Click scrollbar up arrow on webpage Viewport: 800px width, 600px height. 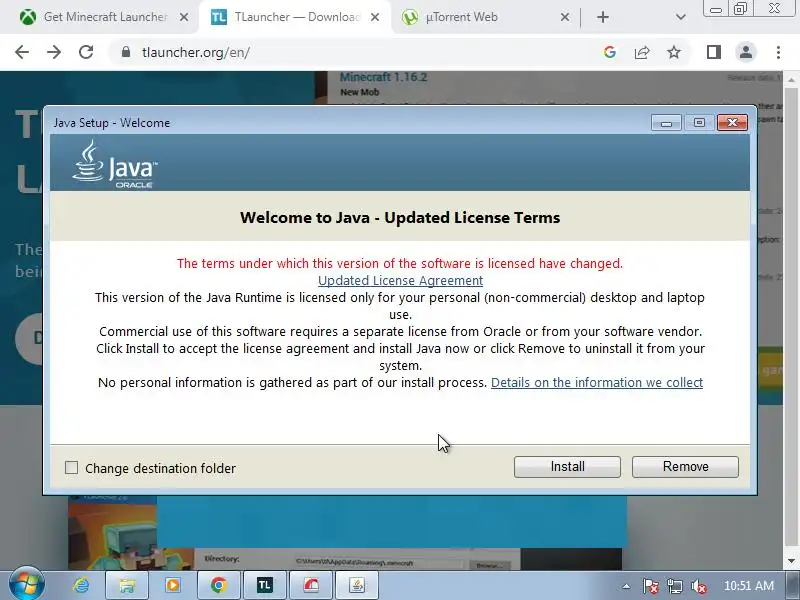click(791, 80)
